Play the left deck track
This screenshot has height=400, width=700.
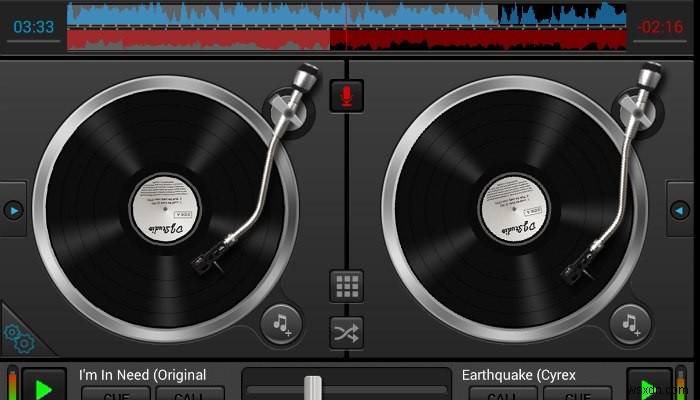click(x=44, y=386)
